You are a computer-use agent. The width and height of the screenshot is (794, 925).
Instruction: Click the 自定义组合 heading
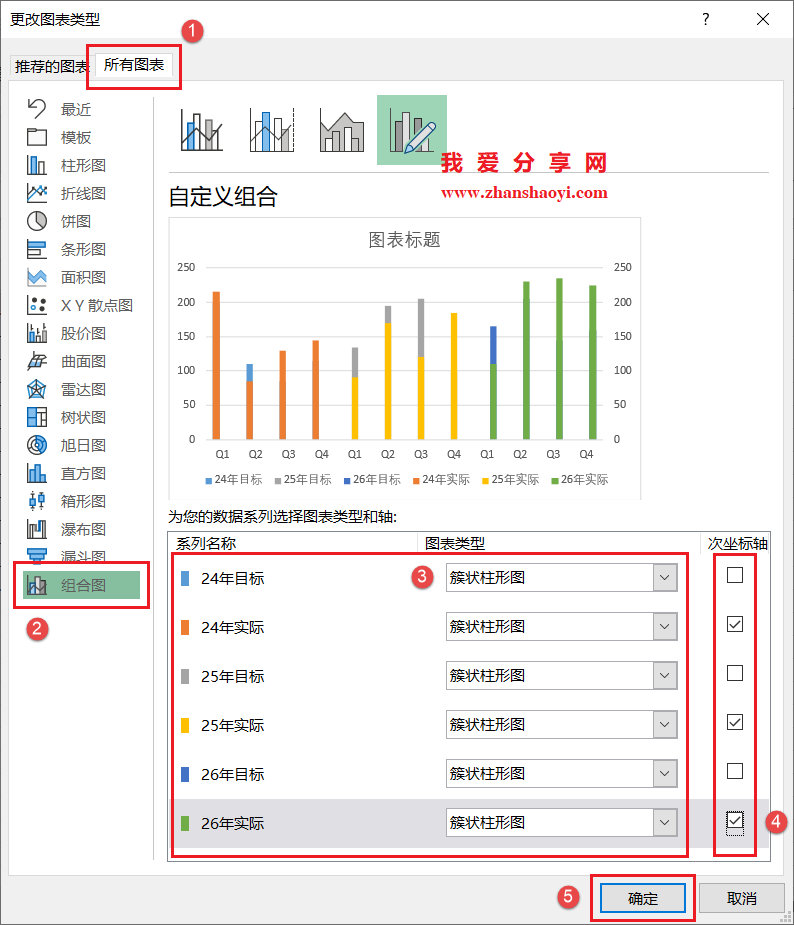223,196
